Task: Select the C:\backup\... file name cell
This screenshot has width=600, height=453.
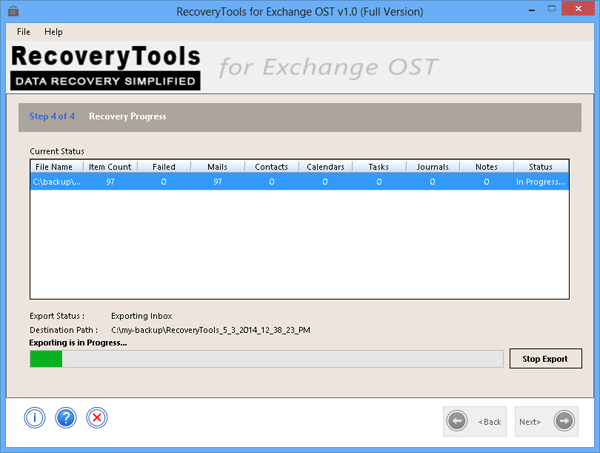Action: pos(57,182)
